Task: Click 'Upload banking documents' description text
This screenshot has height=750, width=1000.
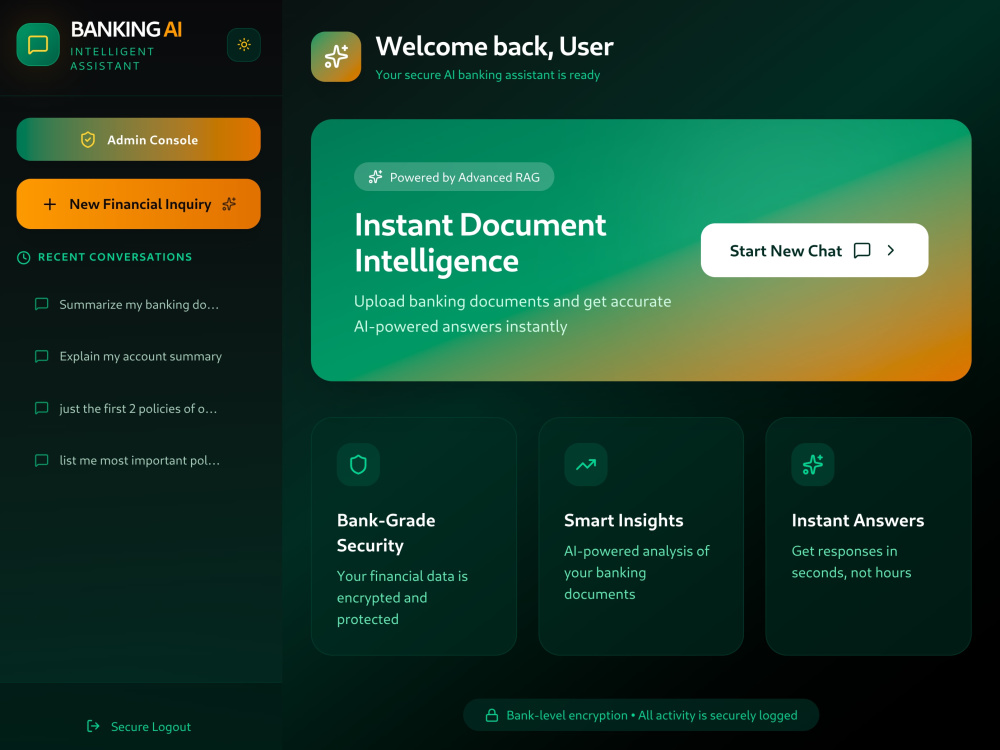Action: [x=513, y=314]
